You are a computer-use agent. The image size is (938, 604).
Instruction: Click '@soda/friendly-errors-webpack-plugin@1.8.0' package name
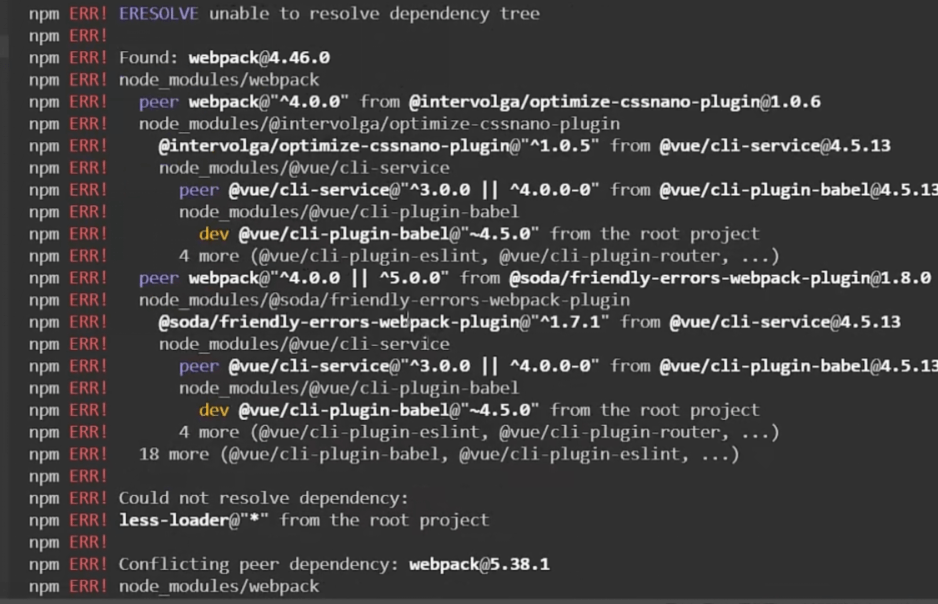[x=720, y=279]
